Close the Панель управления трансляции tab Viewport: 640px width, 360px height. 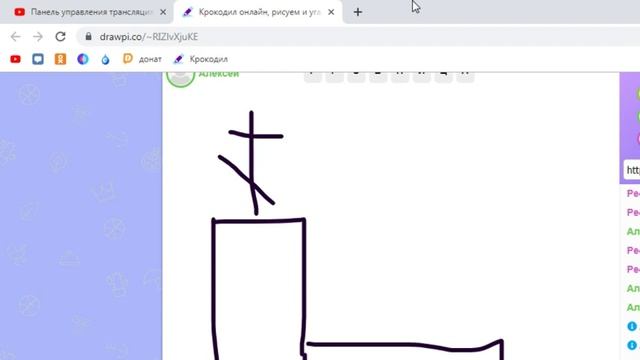(163, 12)
